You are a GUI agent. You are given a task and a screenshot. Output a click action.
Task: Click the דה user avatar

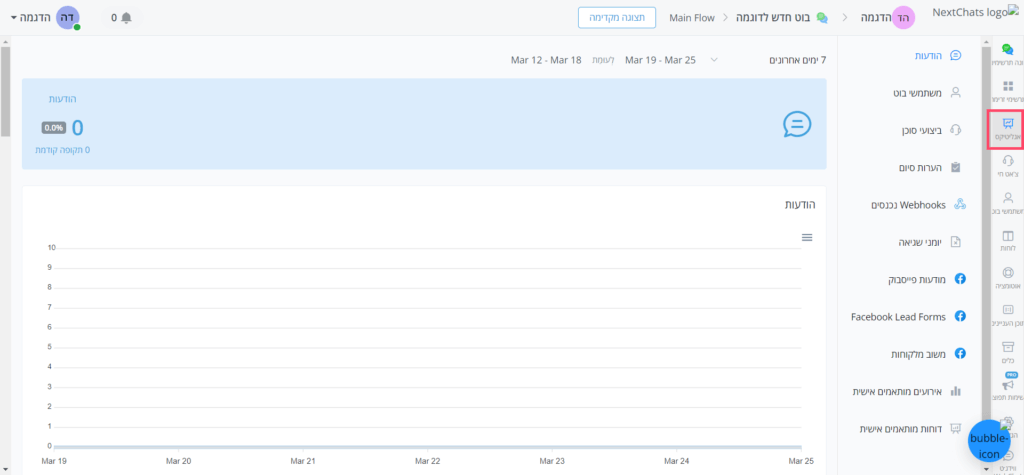(68, 18)
